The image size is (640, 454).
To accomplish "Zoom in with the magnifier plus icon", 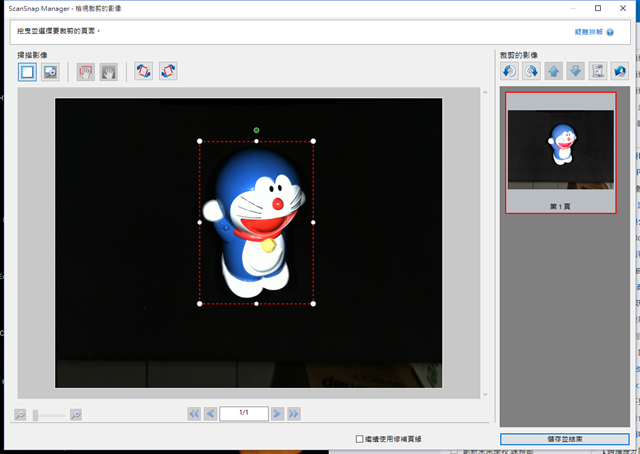I will [x=76, y=415].
